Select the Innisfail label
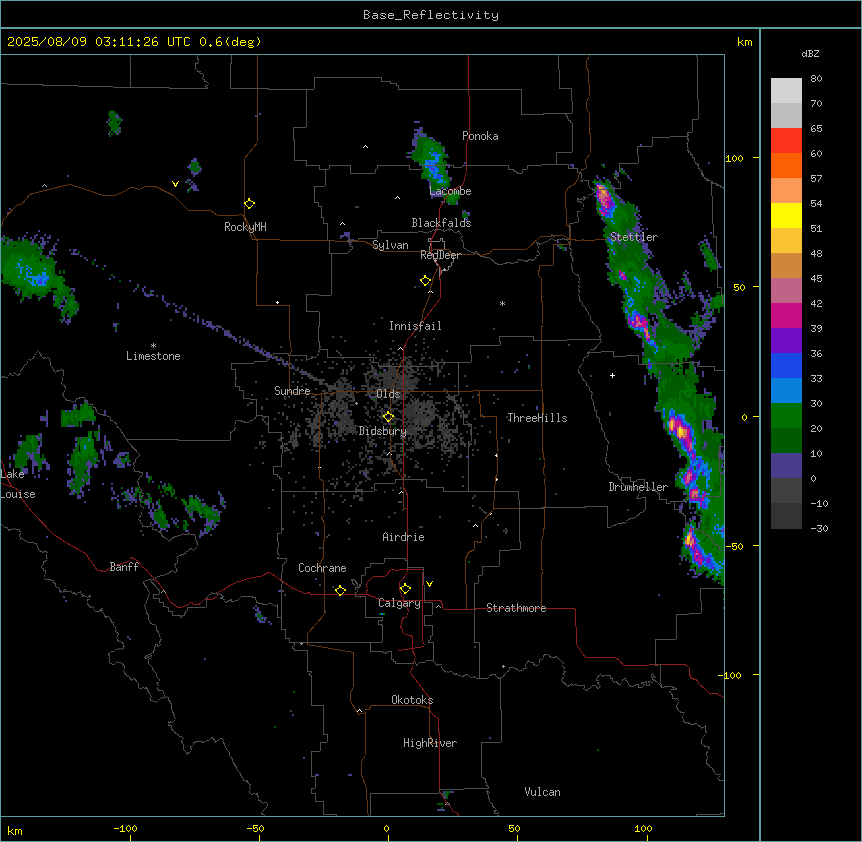This screenshot has height=842, width=862. pyautogui.click(x=415, y=326)
